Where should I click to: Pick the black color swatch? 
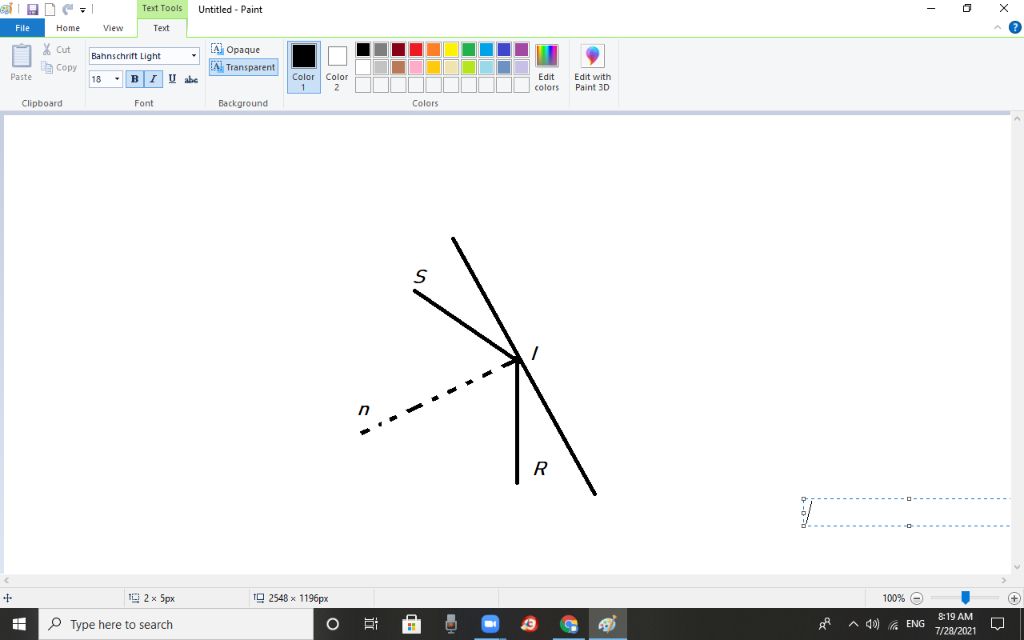point(363,50)
